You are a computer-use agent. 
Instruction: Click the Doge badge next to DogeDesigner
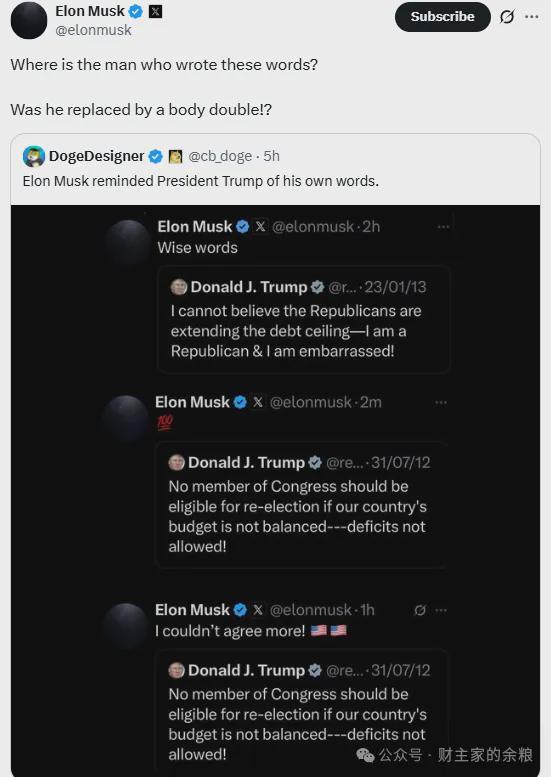[175, 157]
